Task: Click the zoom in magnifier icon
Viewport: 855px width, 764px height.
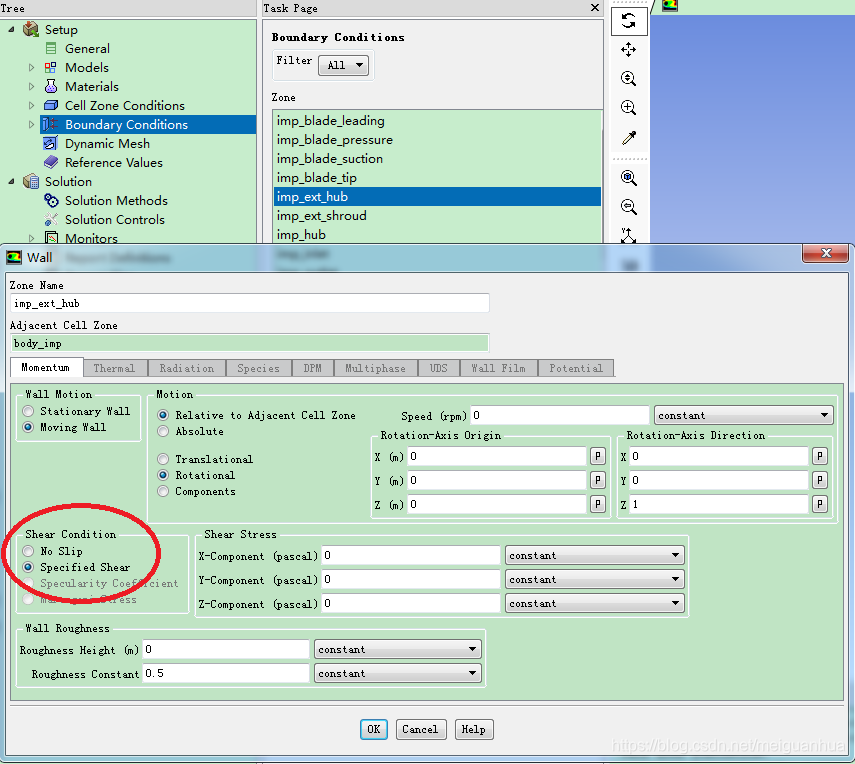Action: pos(628,108)
